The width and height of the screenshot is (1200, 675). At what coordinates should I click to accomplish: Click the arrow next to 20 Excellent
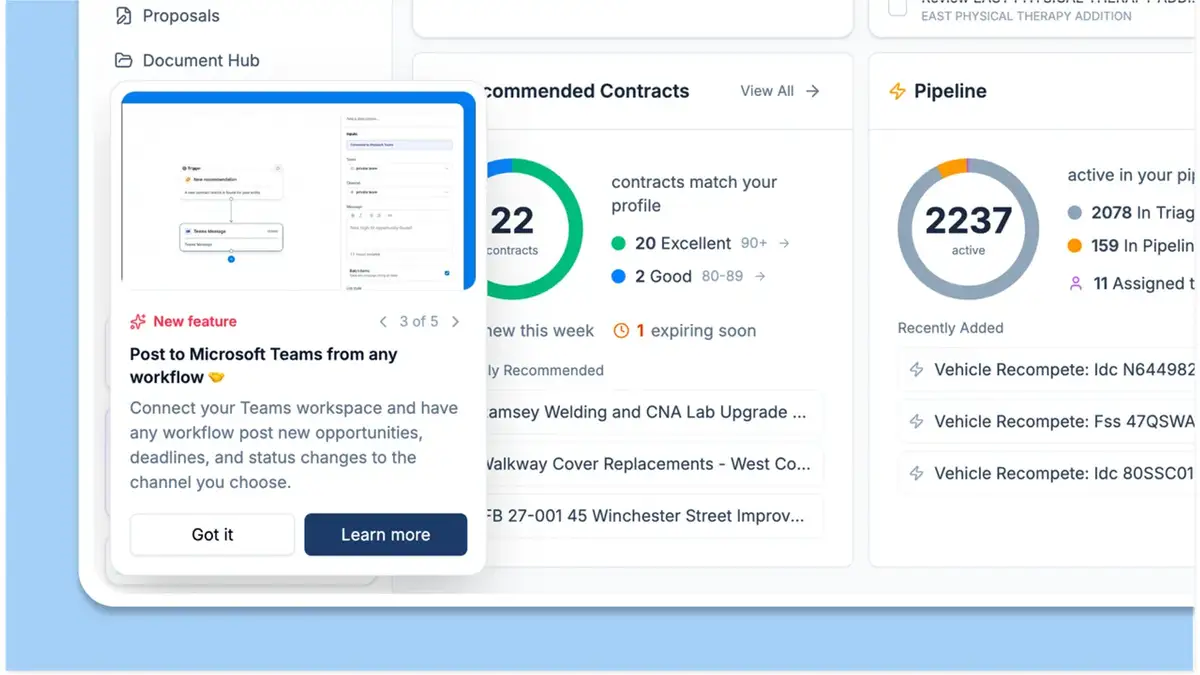[x=784, y=243]
